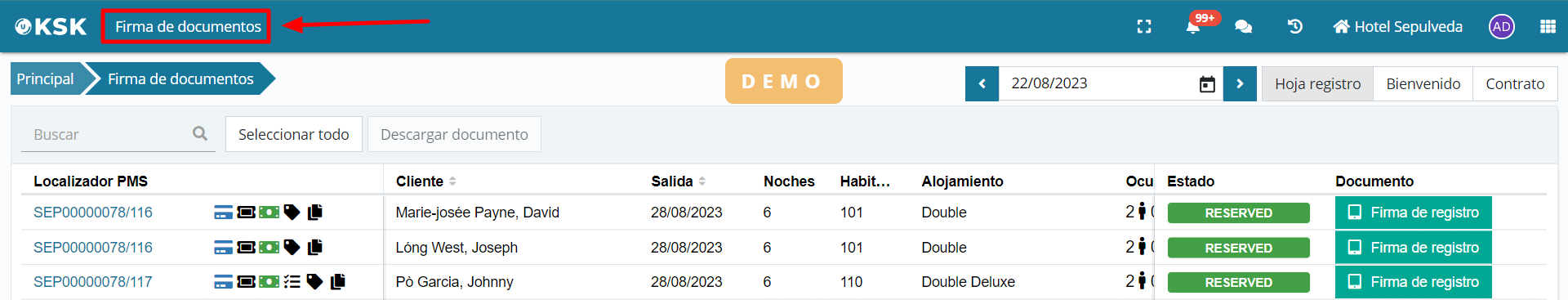Open the chat messages icon

click(x=1244, y=27)
